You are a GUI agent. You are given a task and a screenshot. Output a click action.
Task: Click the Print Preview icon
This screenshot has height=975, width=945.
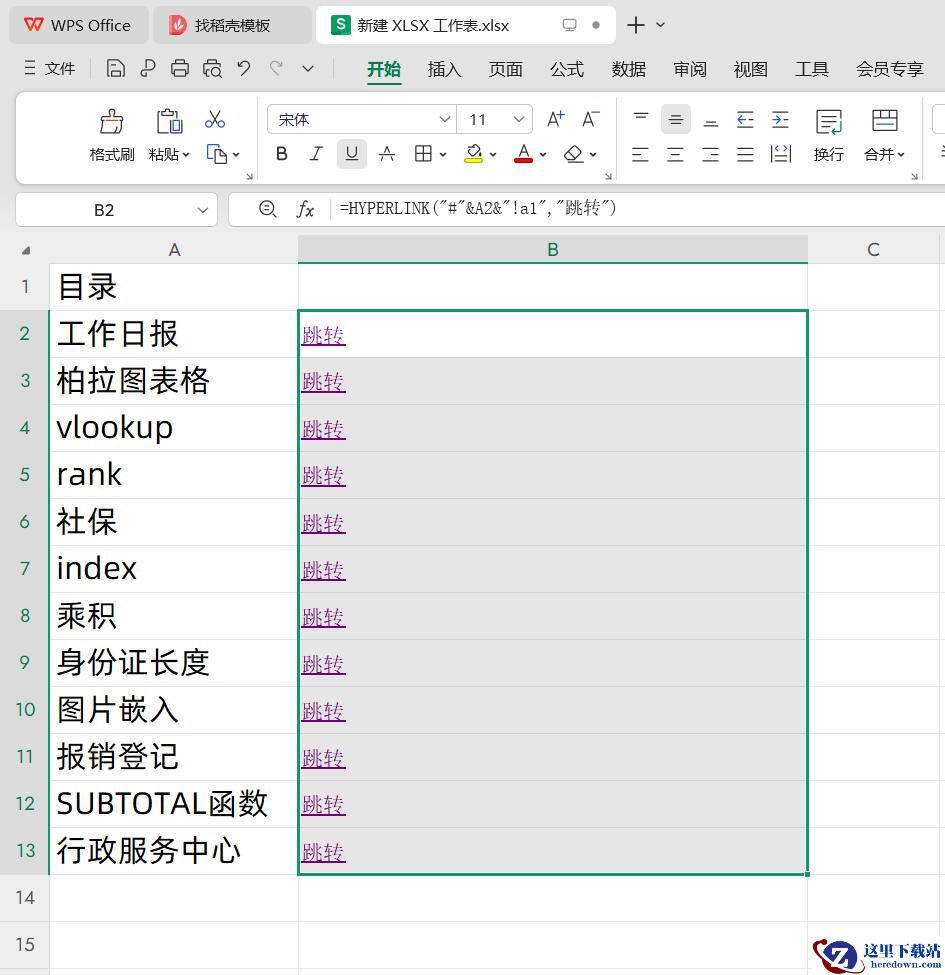click(x=212, y=68)
